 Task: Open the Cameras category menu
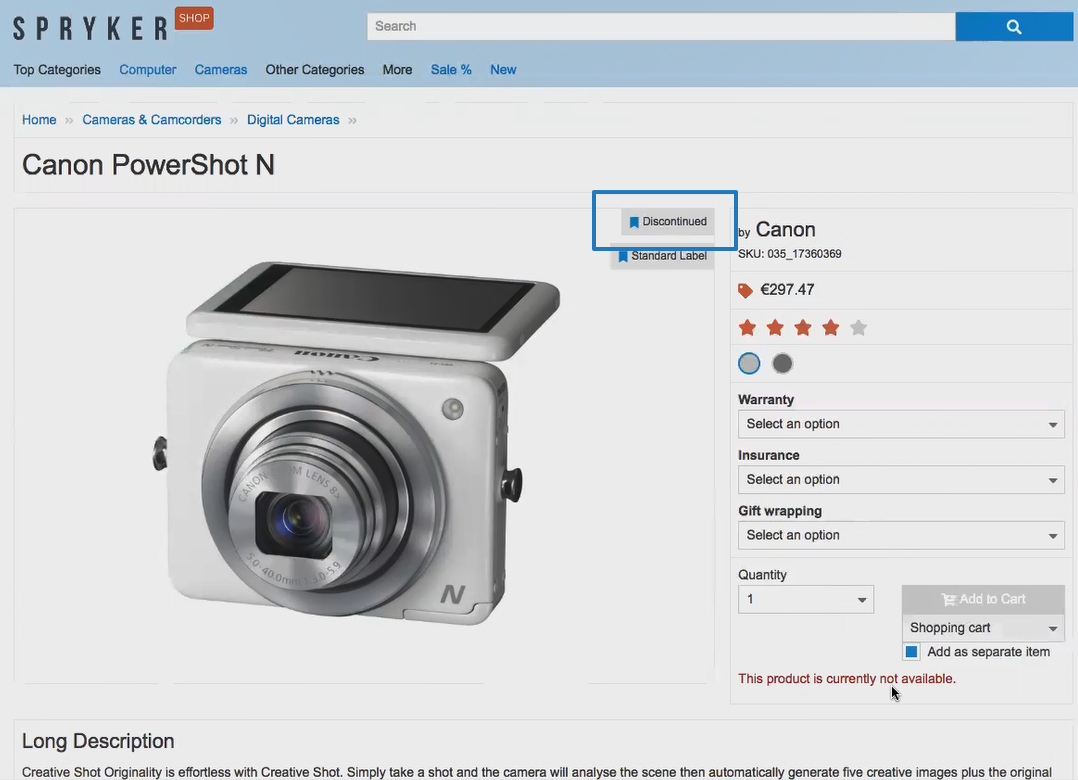point(221,69)
